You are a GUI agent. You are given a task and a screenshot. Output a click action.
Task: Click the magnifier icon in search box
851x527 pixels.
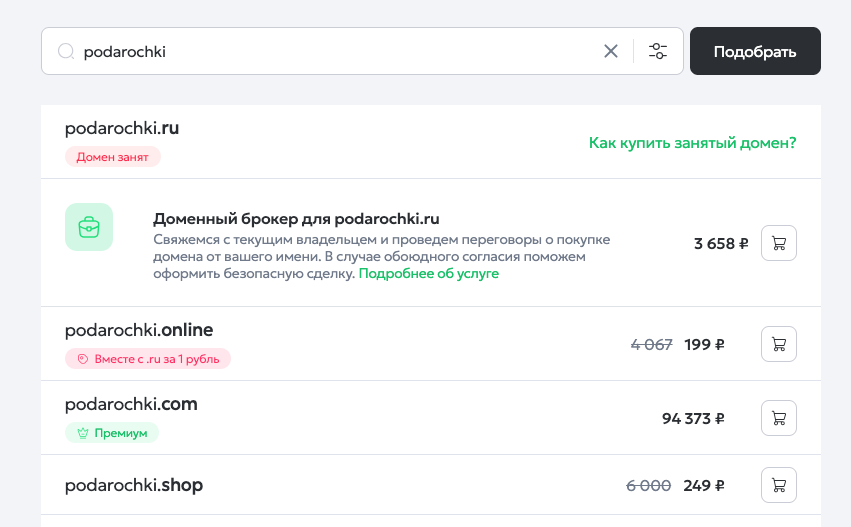[66, 52]
